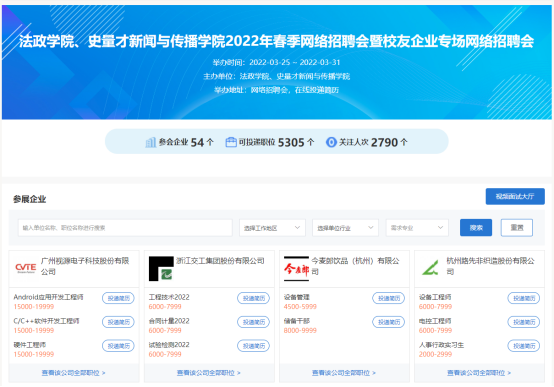The image size is (554, 387).
Task: Submit resume for 储备干部 position
Action: tap(389, 322)
